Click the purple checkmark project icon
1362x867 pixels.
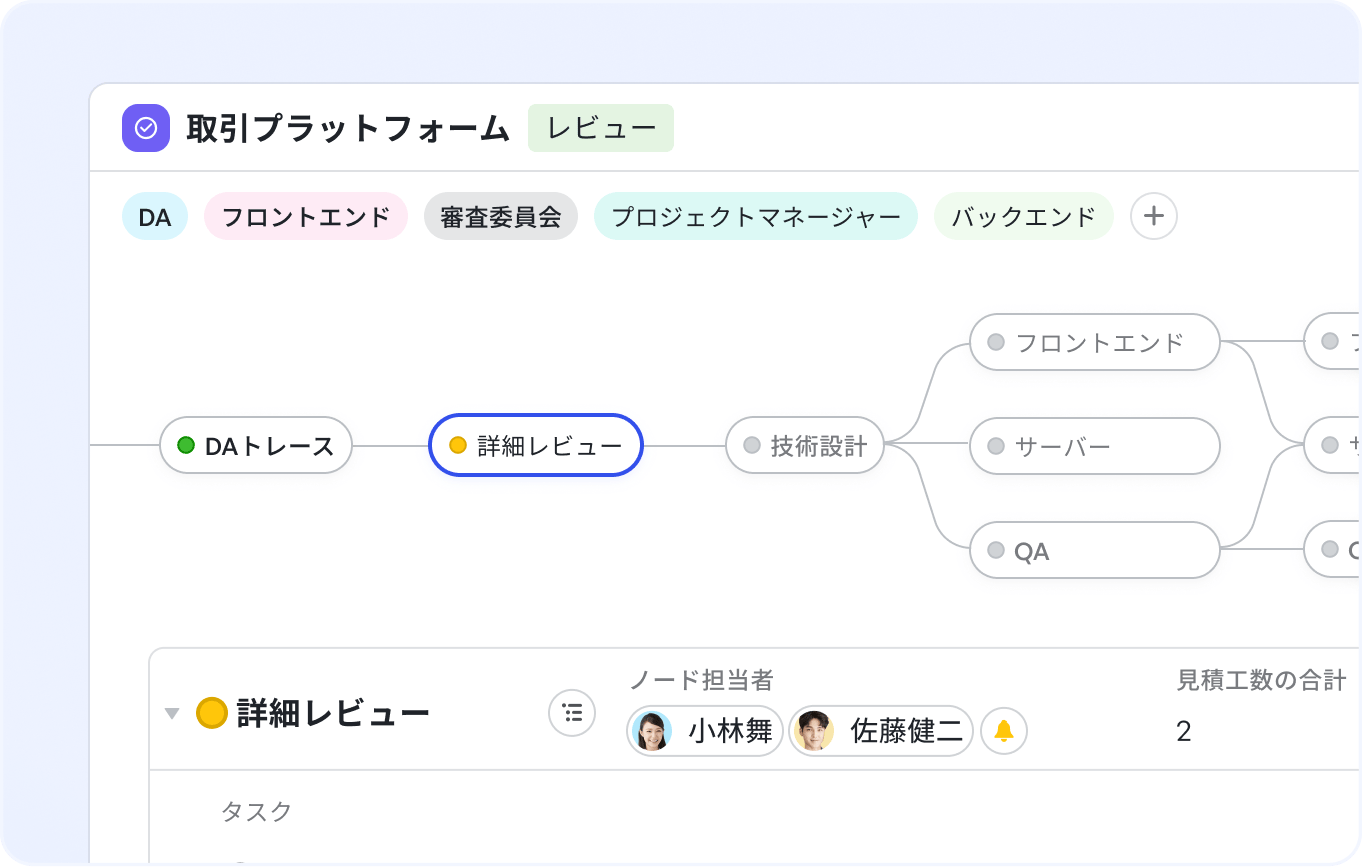point(146,128)
